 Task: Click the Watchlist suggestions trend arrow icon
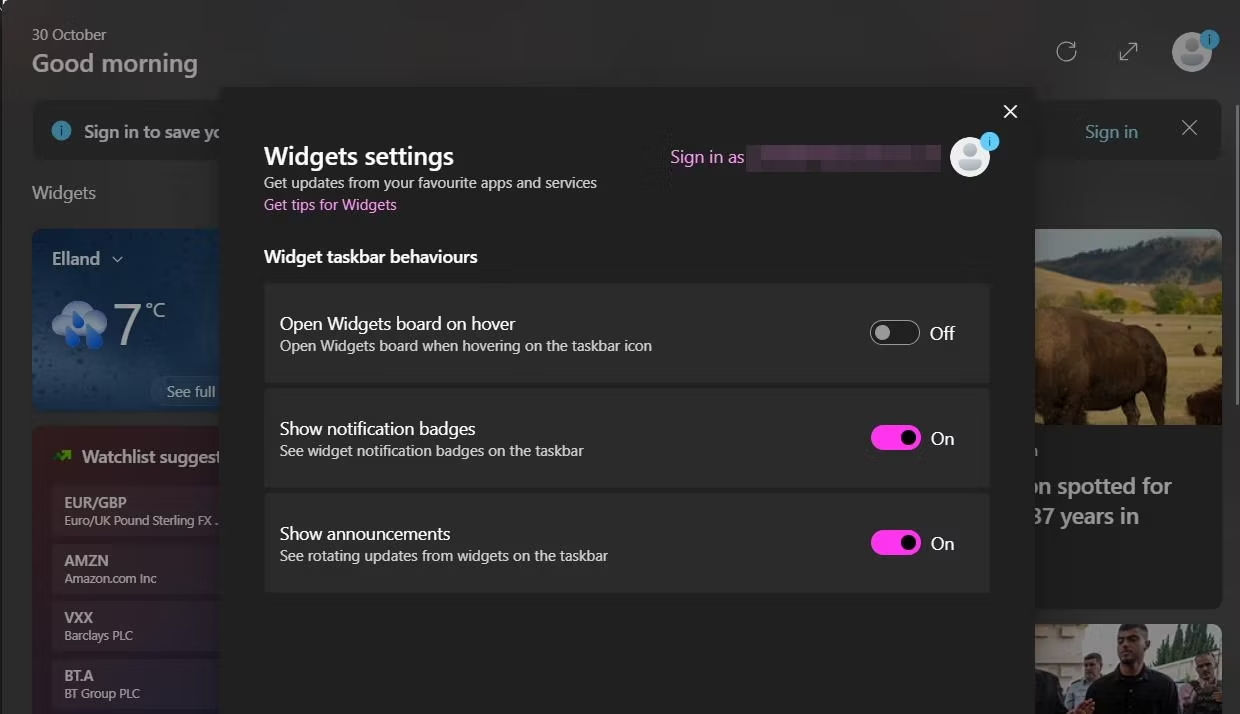click(x=63, y=456)
